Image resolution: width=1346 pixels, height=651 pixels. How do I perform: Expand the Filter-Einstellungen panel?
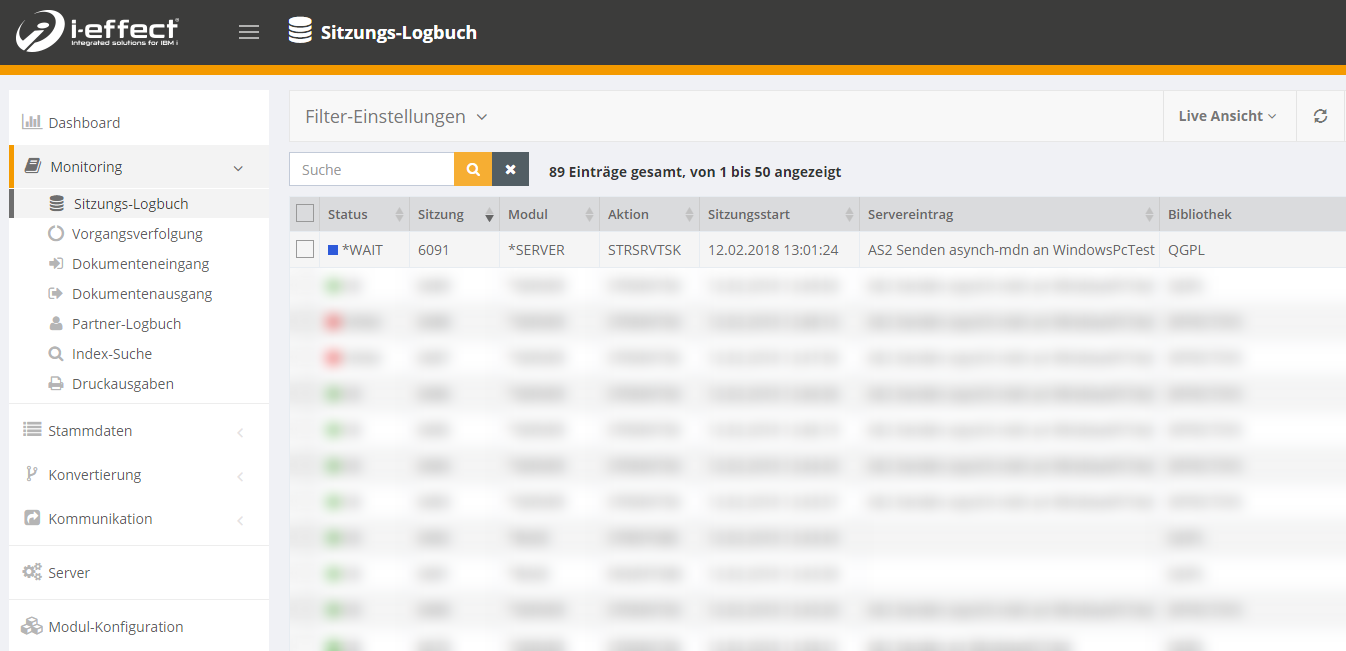pyautogui.click(x=396, y=117)
